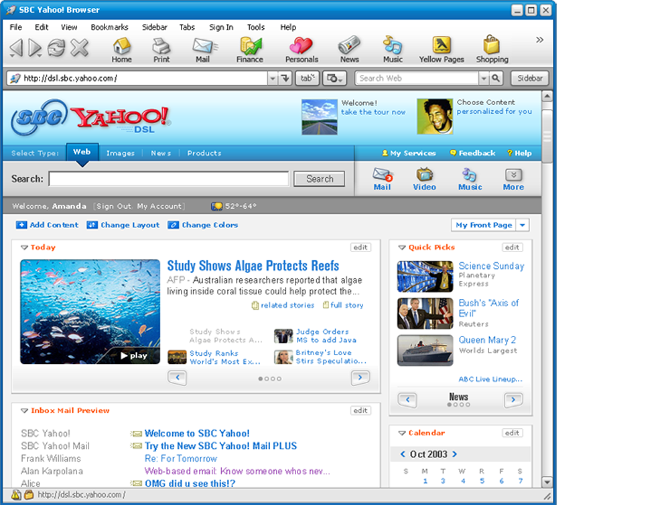The height and width of the screenshot is (505, 670).
Task: Open Music from the browser toolbar
Action: (x=393, y=50)
